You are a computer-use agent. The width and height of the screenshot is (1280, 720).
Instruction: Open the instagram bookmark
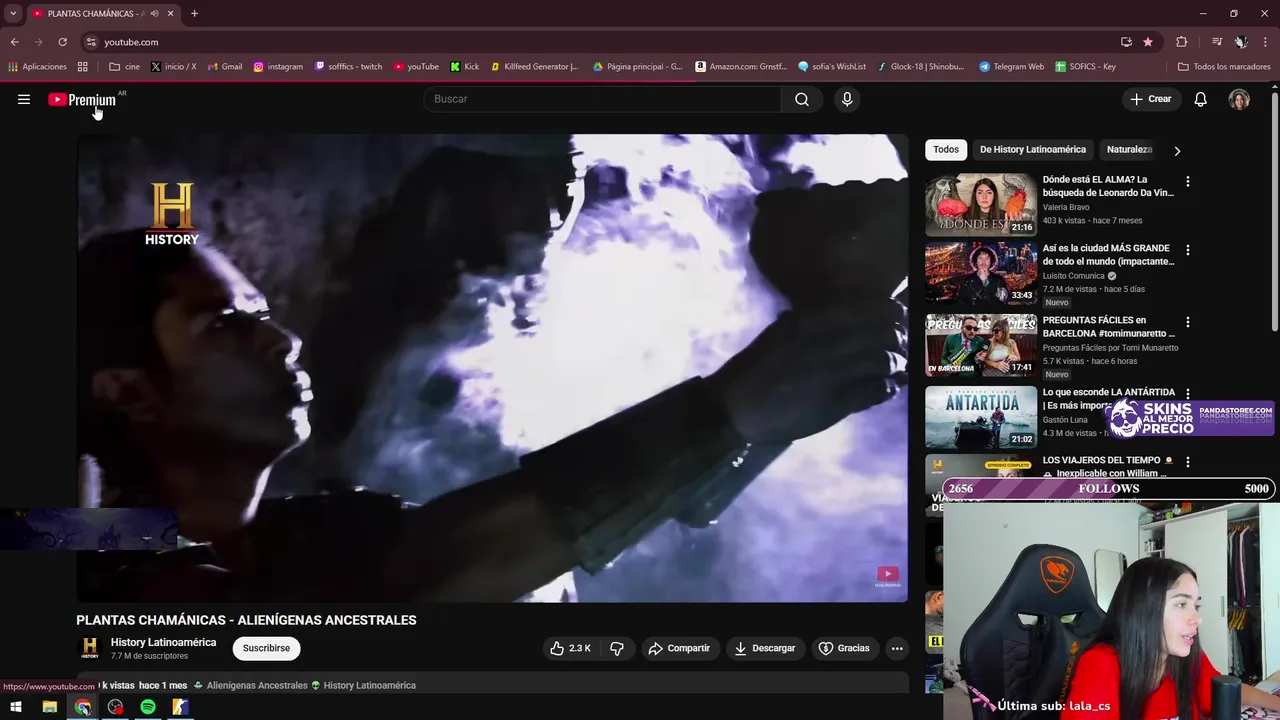point(278,67)
